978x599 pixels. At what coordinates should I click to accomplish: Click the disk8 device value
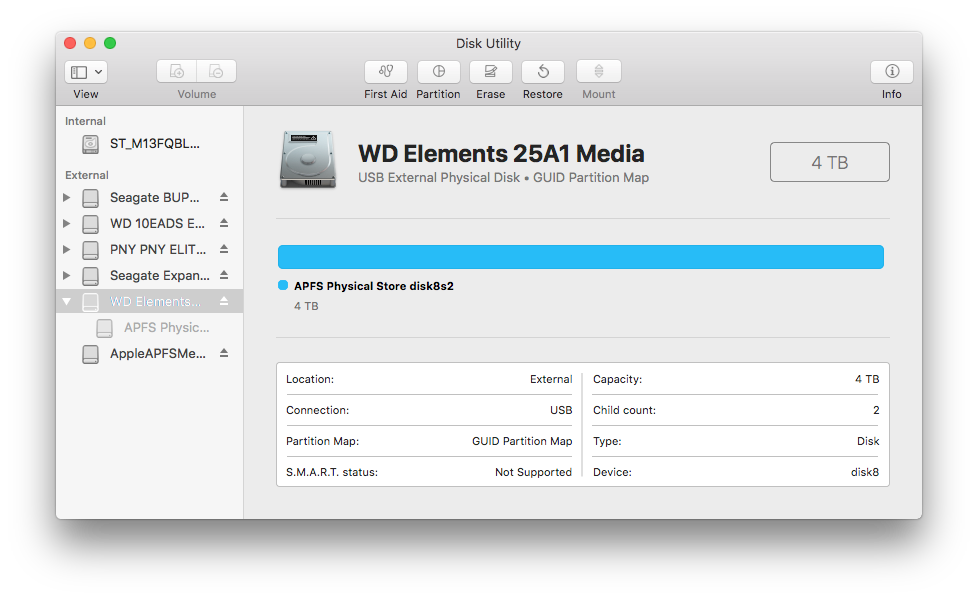865,472
